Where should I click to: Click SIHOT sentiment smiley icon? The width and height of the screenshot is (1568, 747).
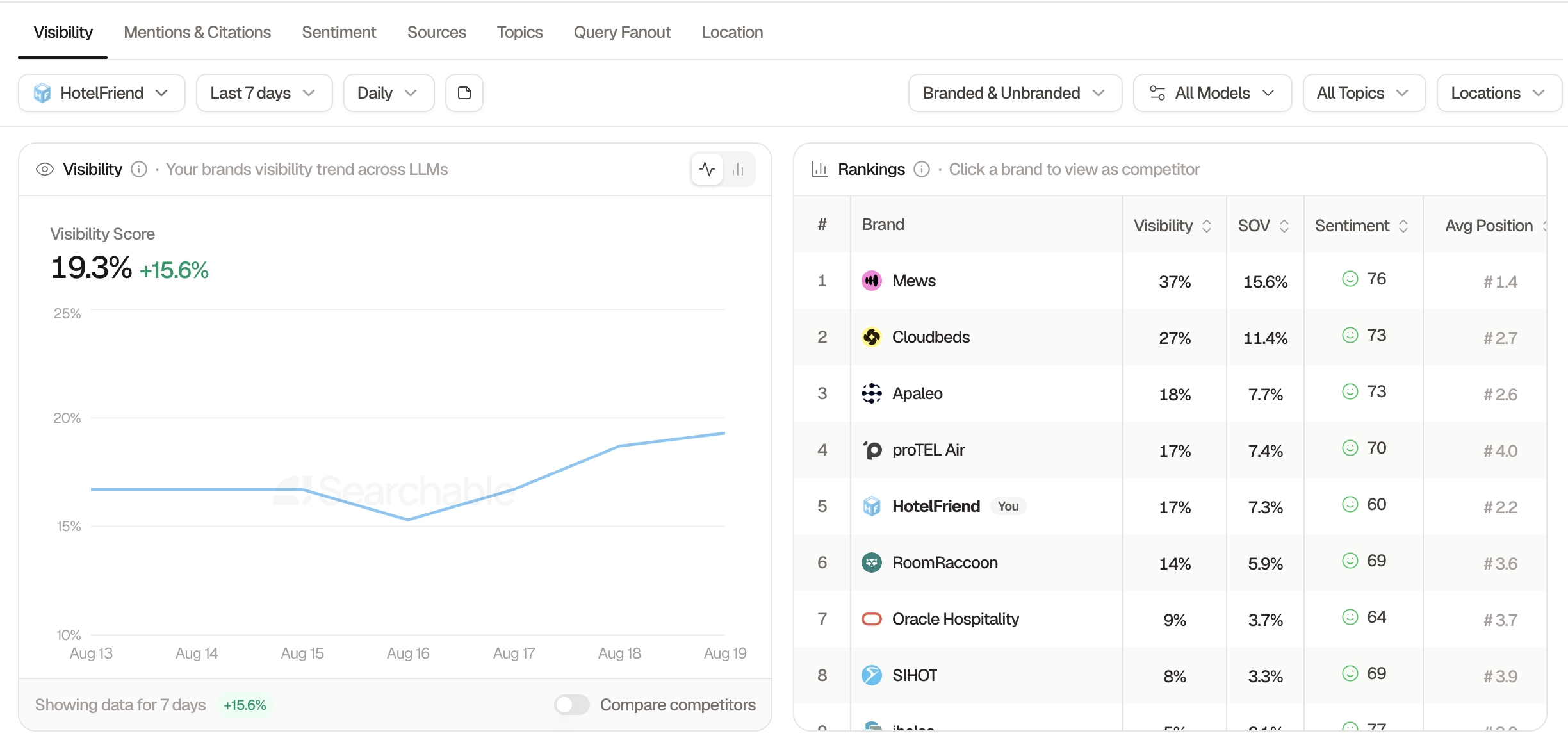tap(1350, 673)
